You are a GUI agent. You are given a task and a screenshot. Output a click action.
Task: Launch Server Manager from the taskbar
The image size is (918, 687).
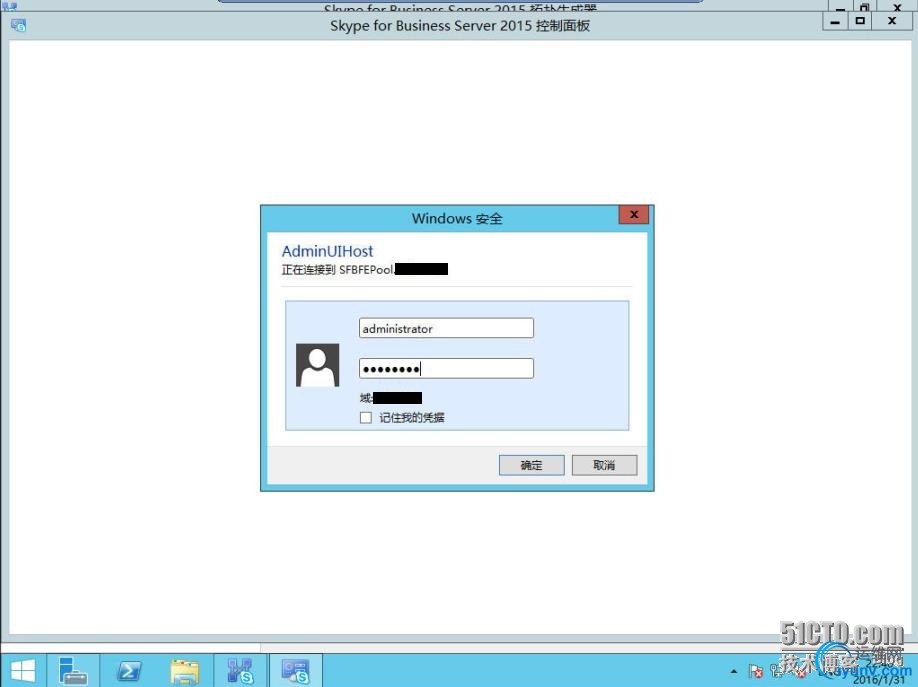[74, 671]
